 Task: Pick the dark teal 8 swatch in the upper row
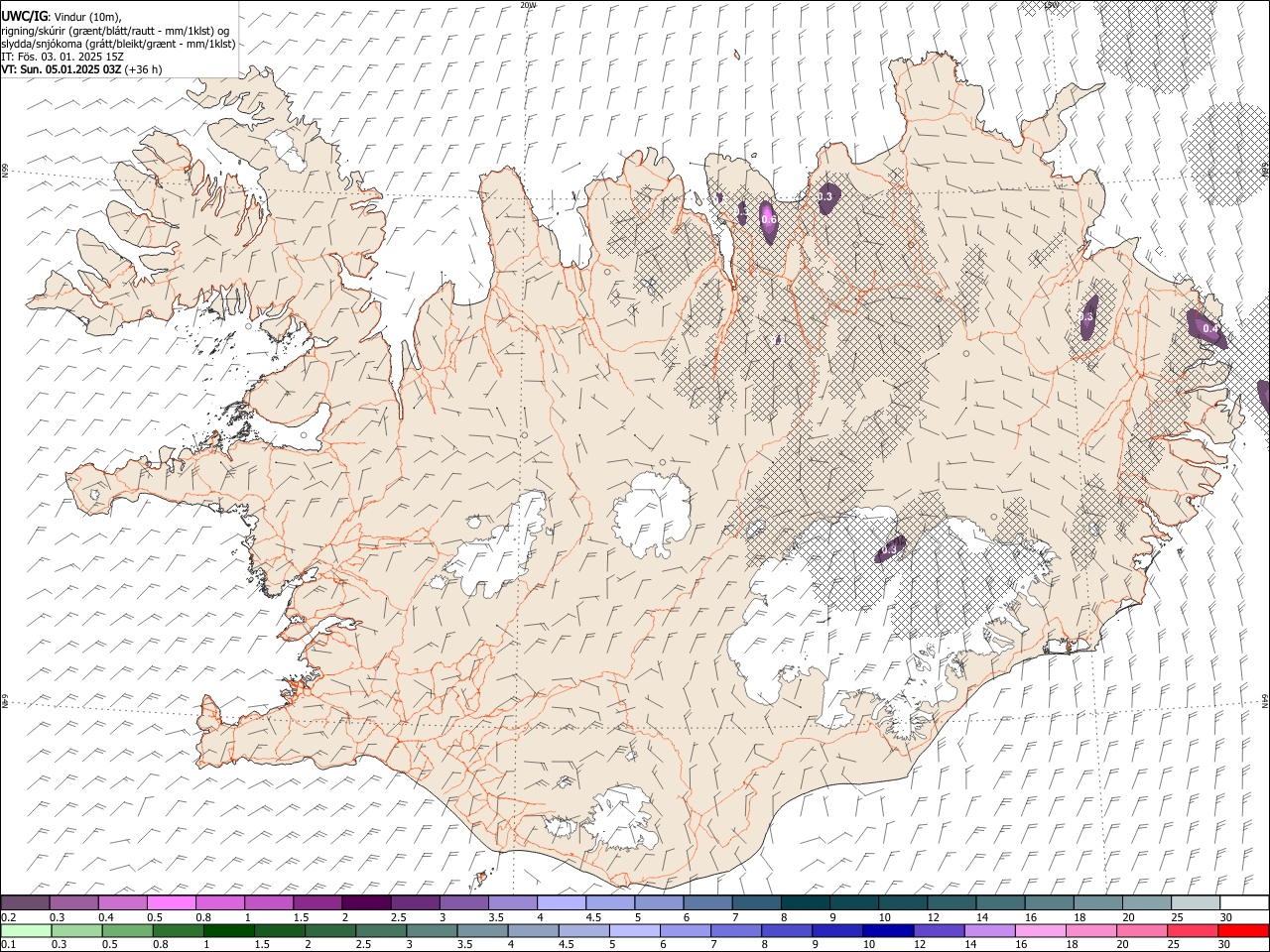click(x=805, y=902)
